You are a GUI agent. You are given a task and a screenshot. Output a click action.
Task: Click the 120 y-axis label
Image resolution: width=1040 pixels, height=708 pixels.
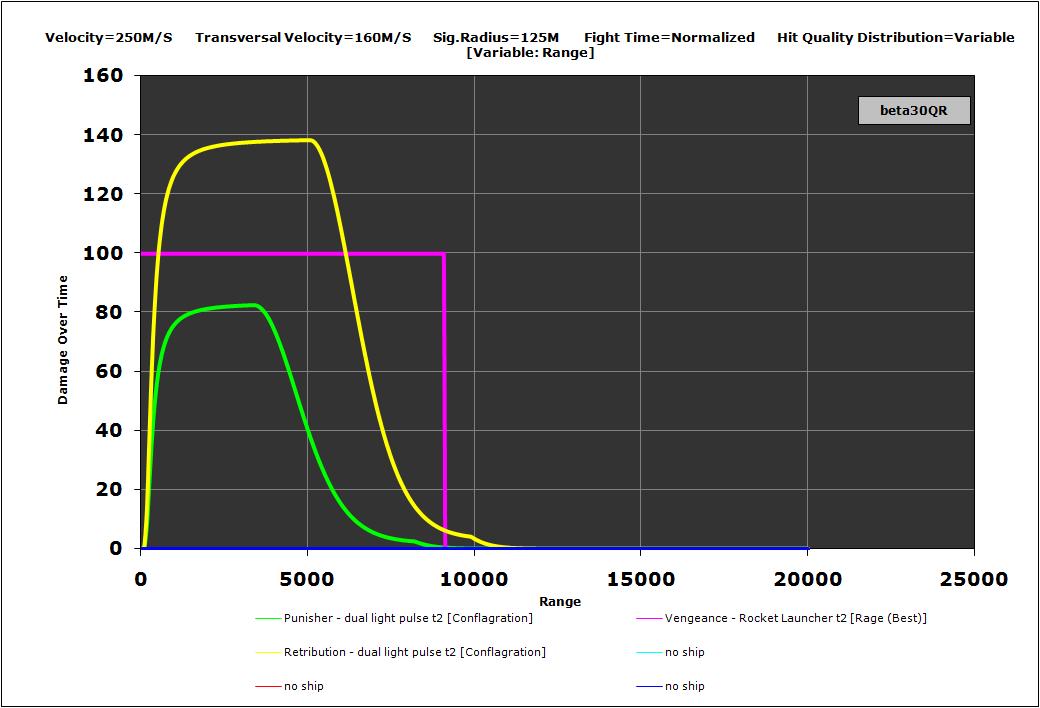click(103, 194)
